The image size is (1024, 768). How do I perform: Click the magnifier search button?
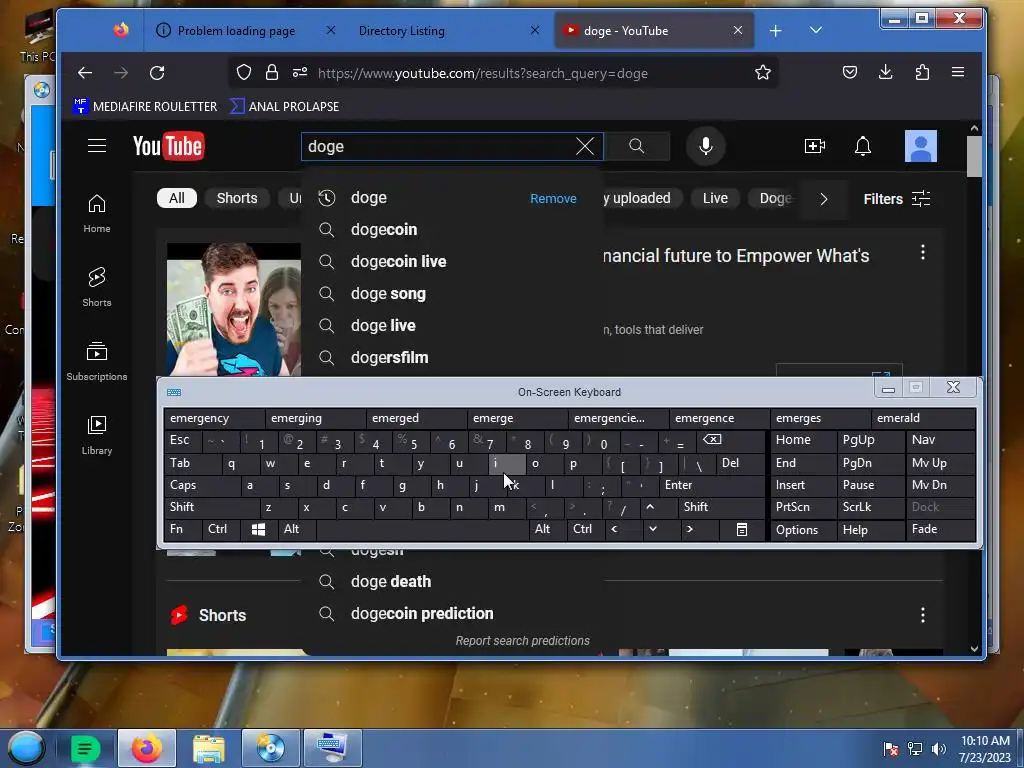pyautogui.click(x=637, y=146)
